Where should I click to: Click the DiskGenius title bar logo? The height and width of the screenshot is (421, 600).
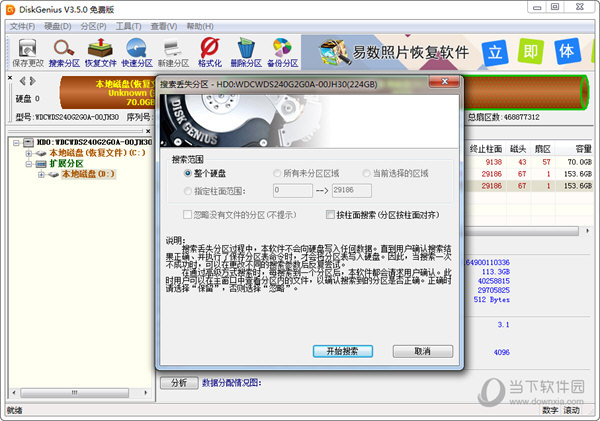click(11, 10)
